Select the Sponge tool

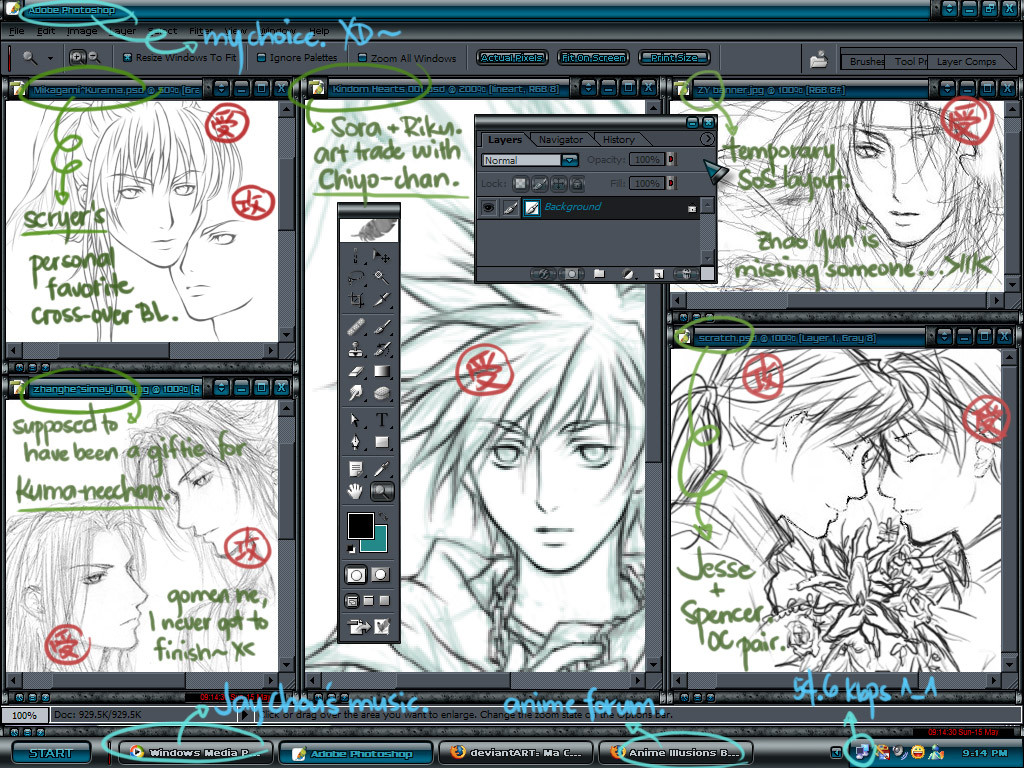[x=381, y=394]
